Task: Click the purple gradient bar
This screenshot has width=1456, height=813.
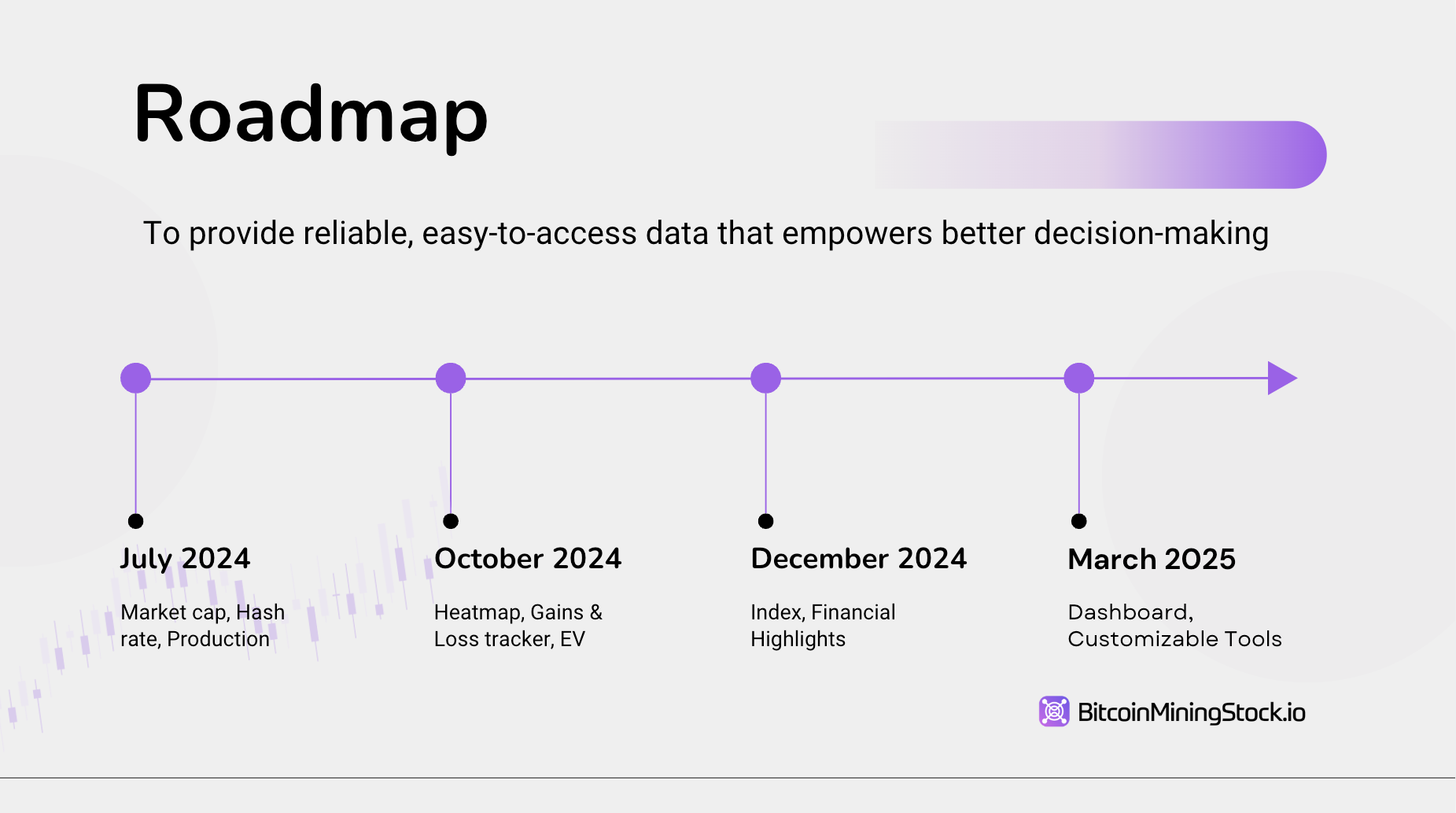Action: tap(1100, 155)
